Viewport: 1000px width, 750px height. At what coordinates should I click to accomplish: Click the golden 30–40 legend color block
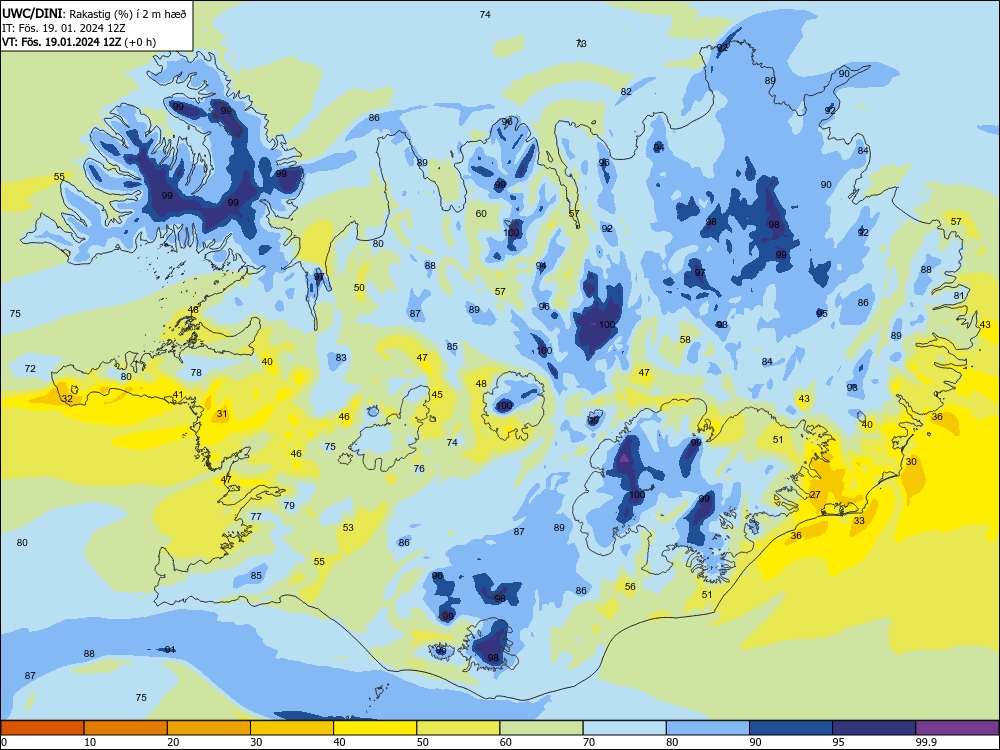coord(292,728)
